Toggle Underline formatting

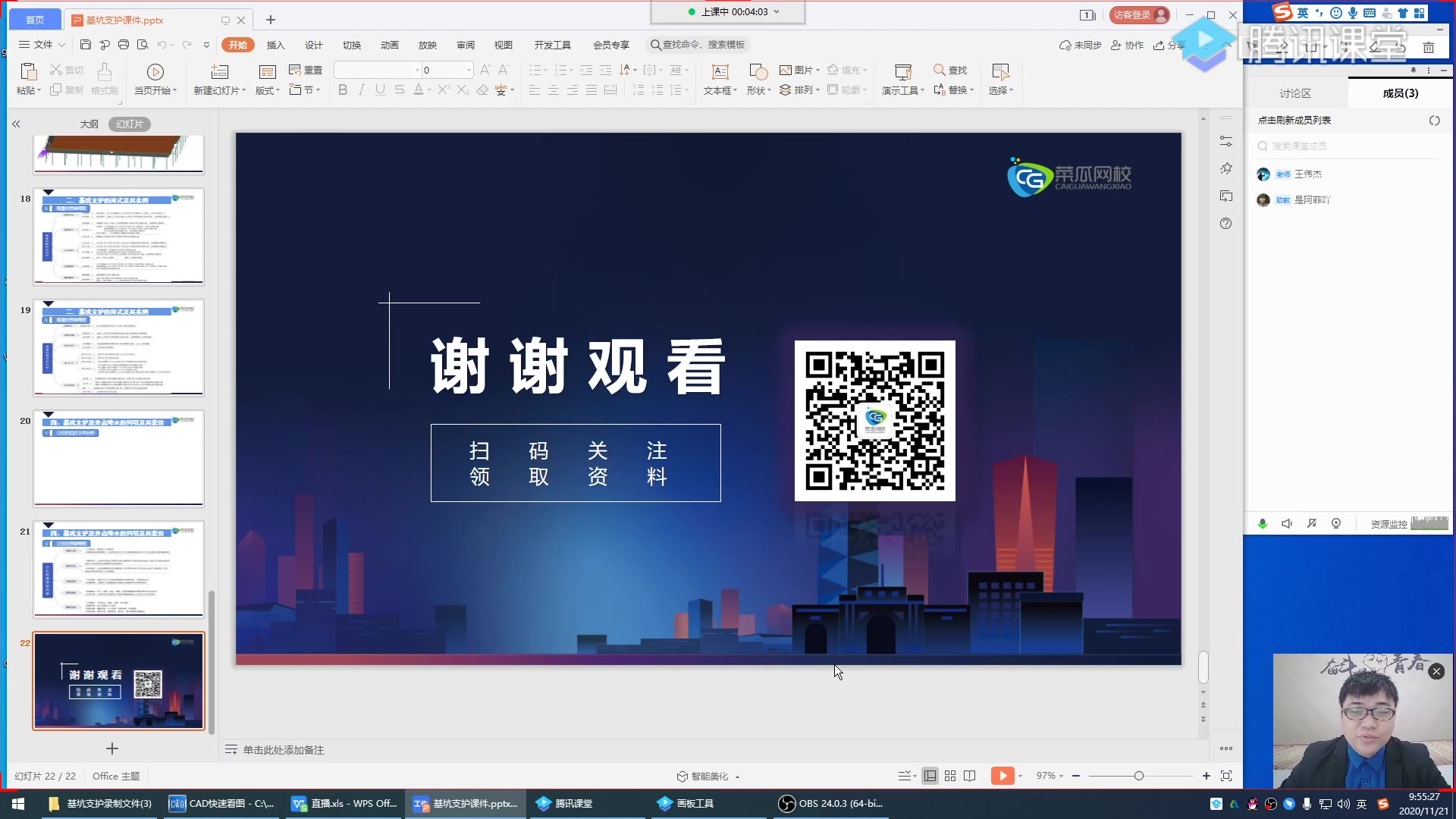tap(380, 89)
